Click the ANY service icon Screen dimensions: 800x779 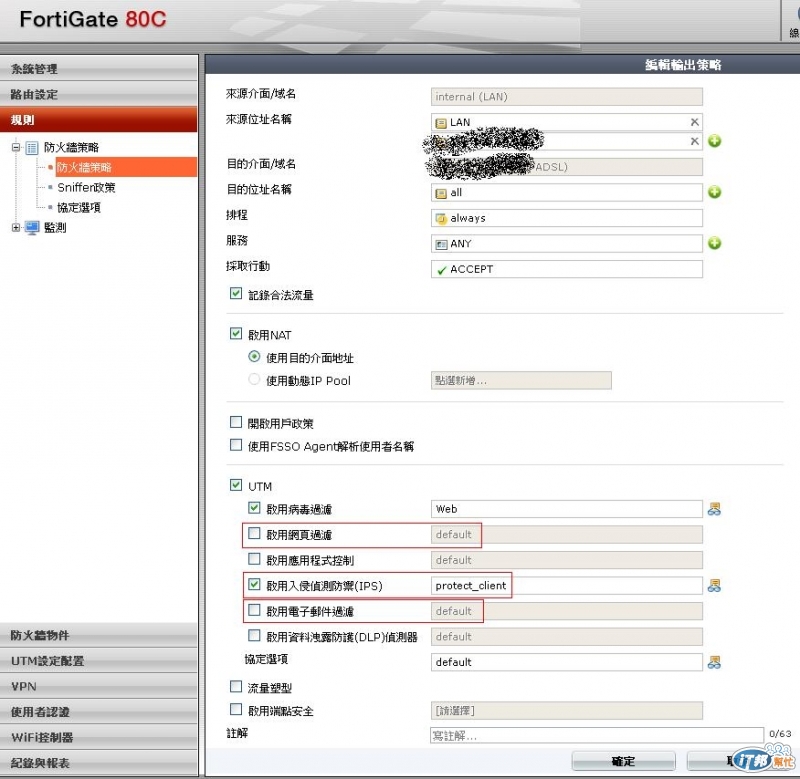pos(441,244)
